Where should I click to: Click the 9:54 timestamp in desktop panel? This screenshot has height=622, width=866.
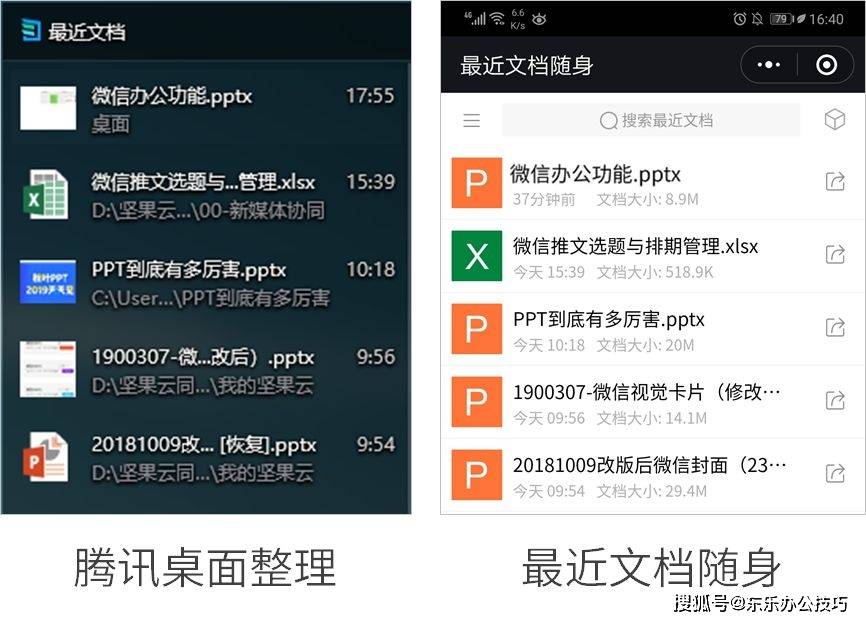coord(376,444)
